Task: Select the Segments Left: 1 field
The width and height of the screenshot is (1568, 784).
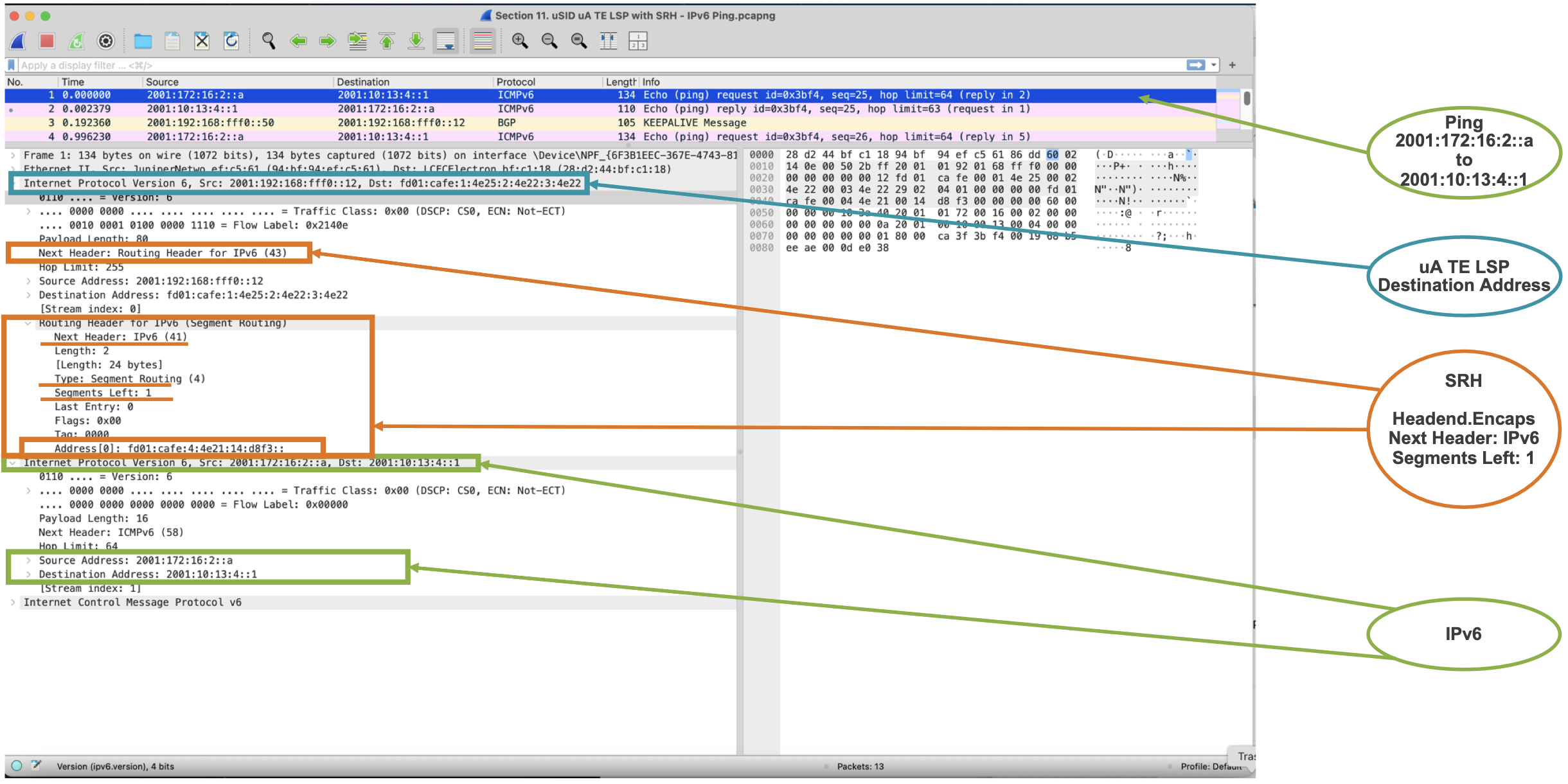Action: (103, 393)
